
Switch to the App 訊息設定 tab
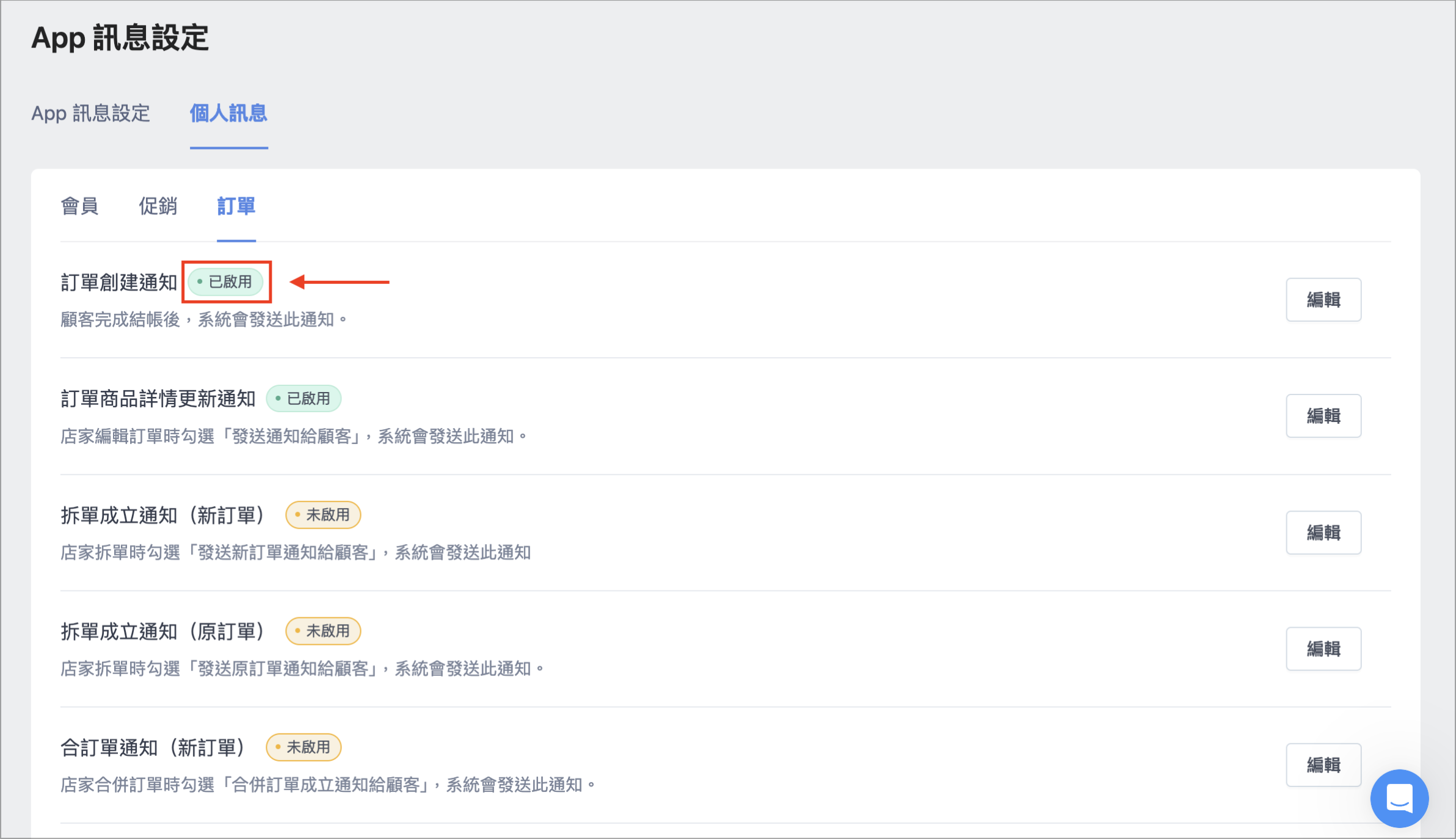pyautogui.click(x=90, y=114)
